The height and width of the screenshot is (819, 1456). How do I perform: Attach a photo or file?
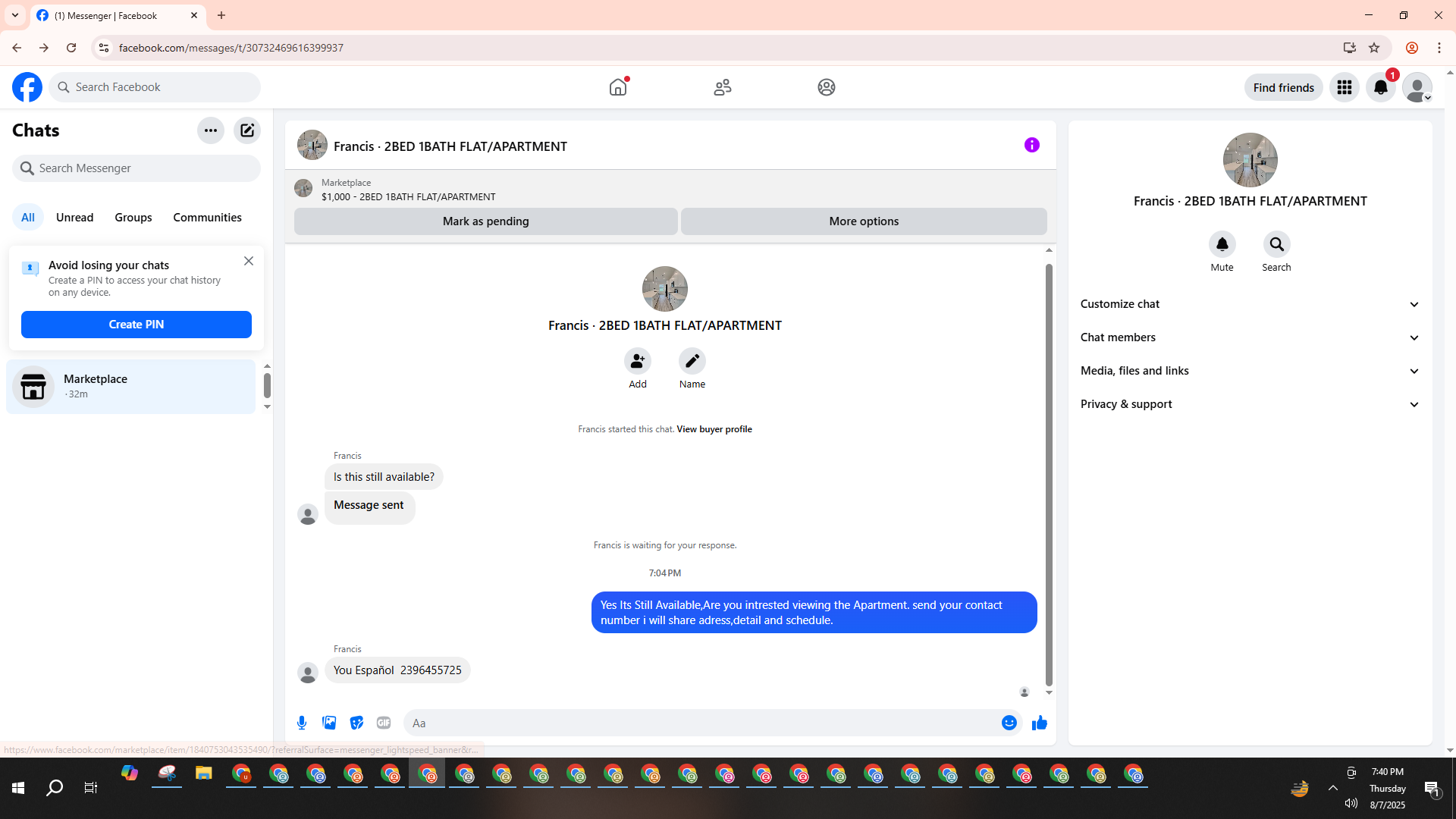point(329,723)
